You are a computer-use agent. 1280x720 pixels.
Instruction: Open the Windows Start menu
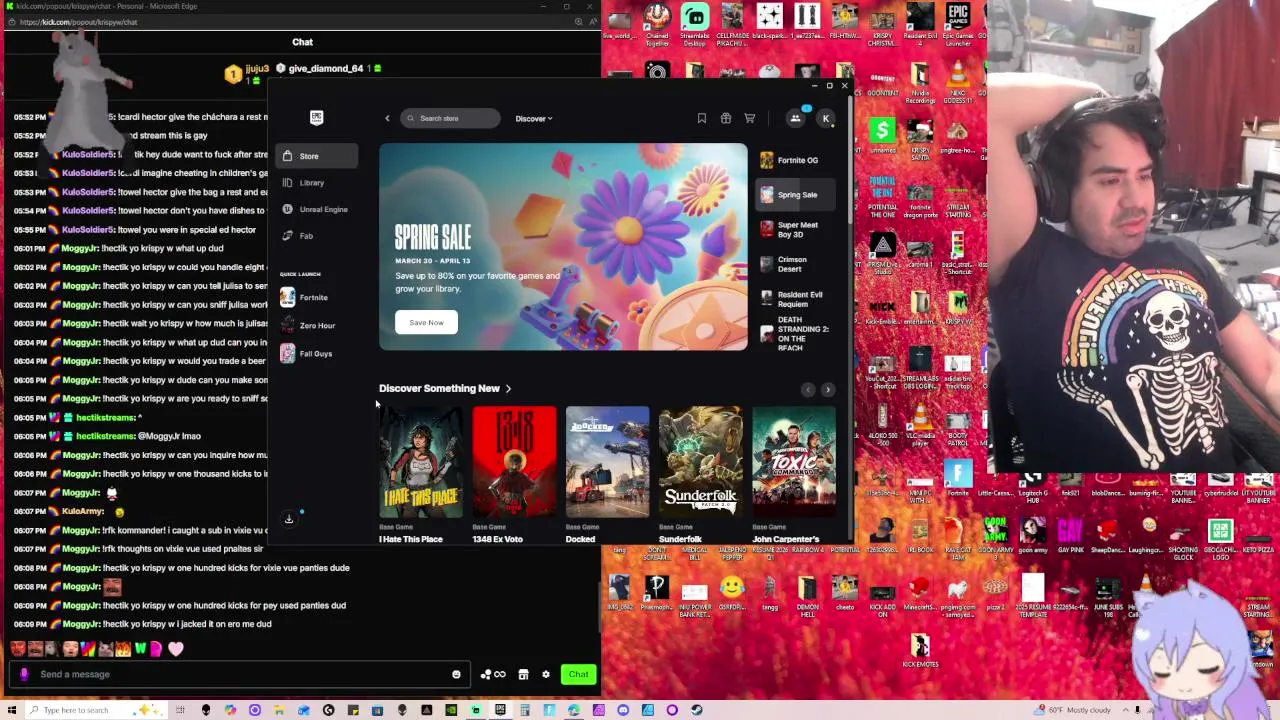[x=10, y=710]
